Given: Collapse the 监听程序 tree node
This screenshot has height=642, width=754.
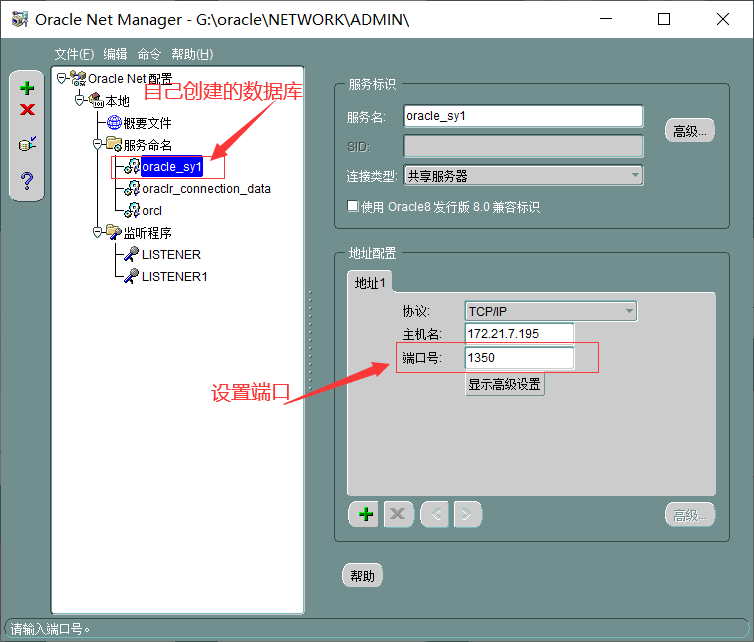Looking at the screenshot, I should coord(97,232).
